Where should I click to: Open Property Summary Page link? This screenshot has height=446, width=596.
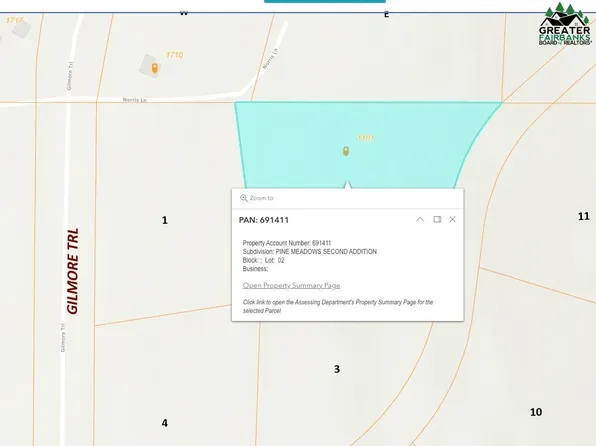(x=291, y=286)
